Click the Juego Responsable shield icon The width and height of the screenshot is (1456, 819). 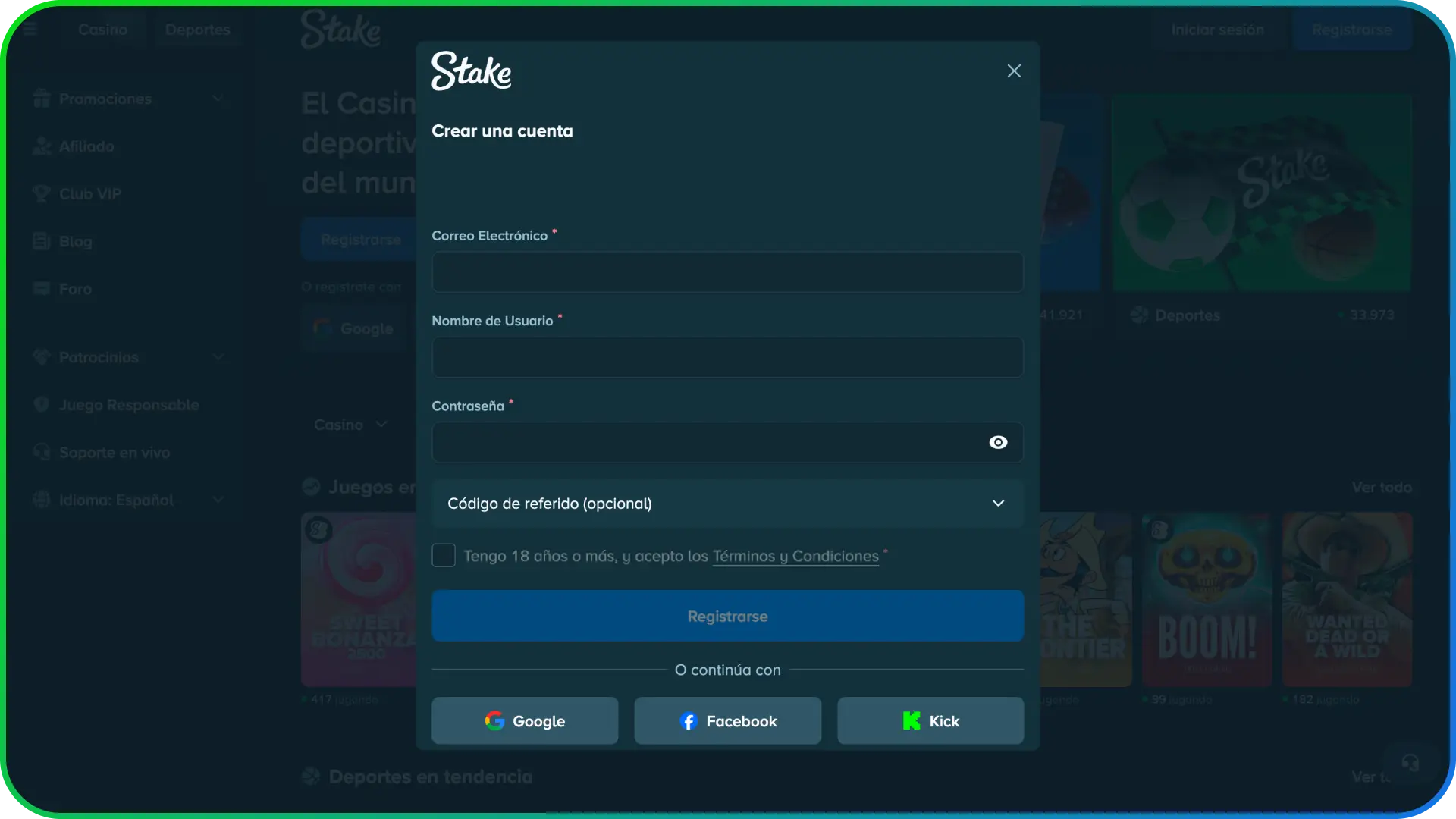[x=42, y=405]
